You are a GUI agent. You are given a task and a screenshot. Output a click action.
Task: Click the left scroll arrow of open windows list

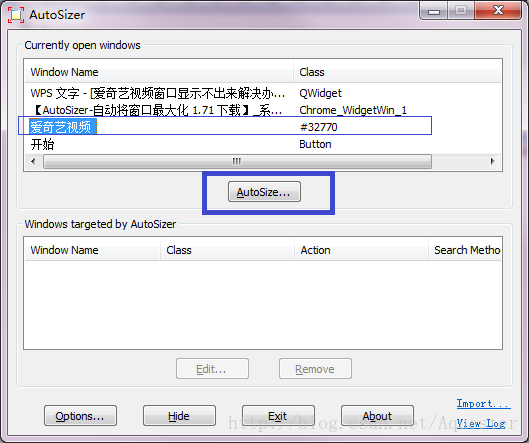click(33, 161)
